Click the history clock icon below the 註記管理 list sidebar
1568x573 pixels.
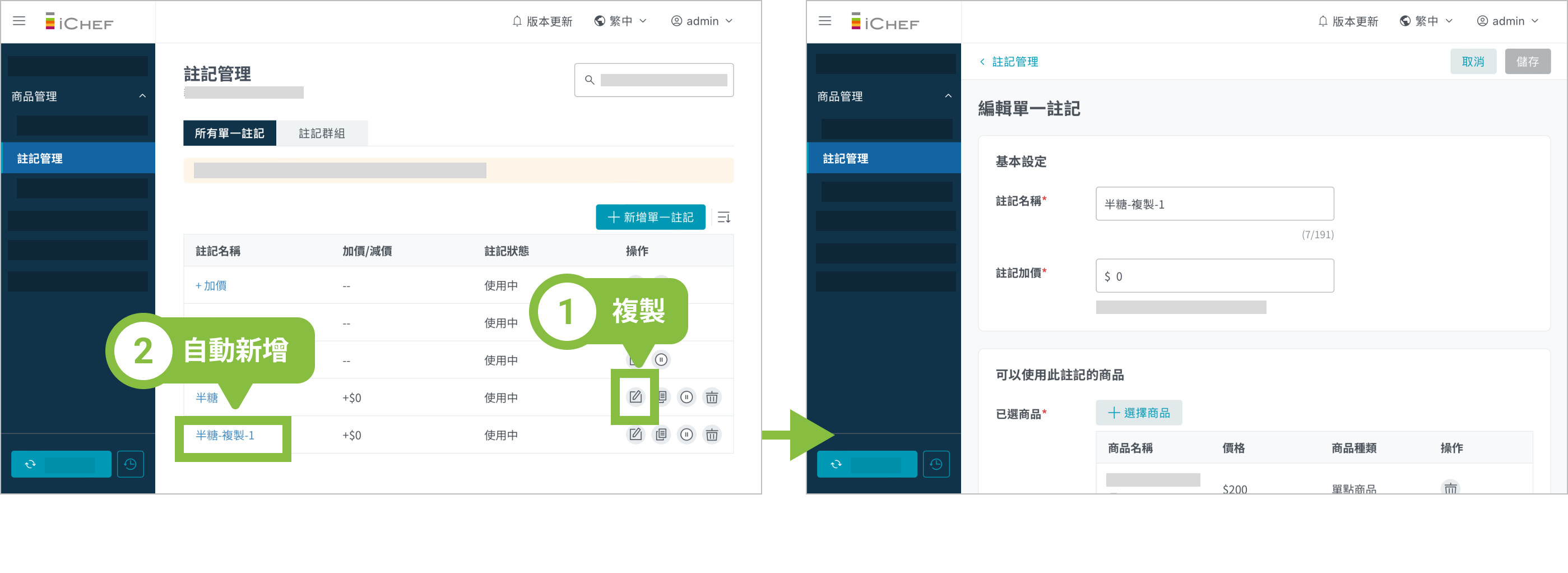(x=130, y=464)
